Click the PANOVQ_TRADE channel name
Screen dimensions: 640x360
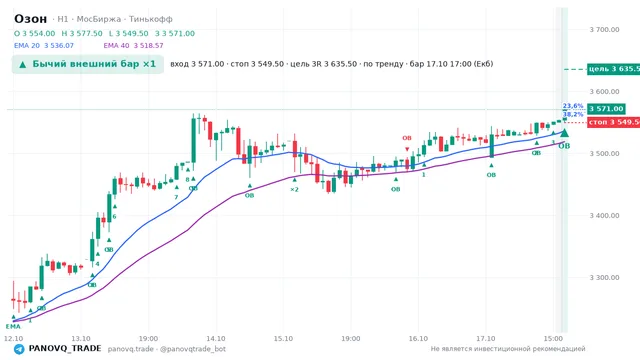pyautogui.click(x=65, y=349)
